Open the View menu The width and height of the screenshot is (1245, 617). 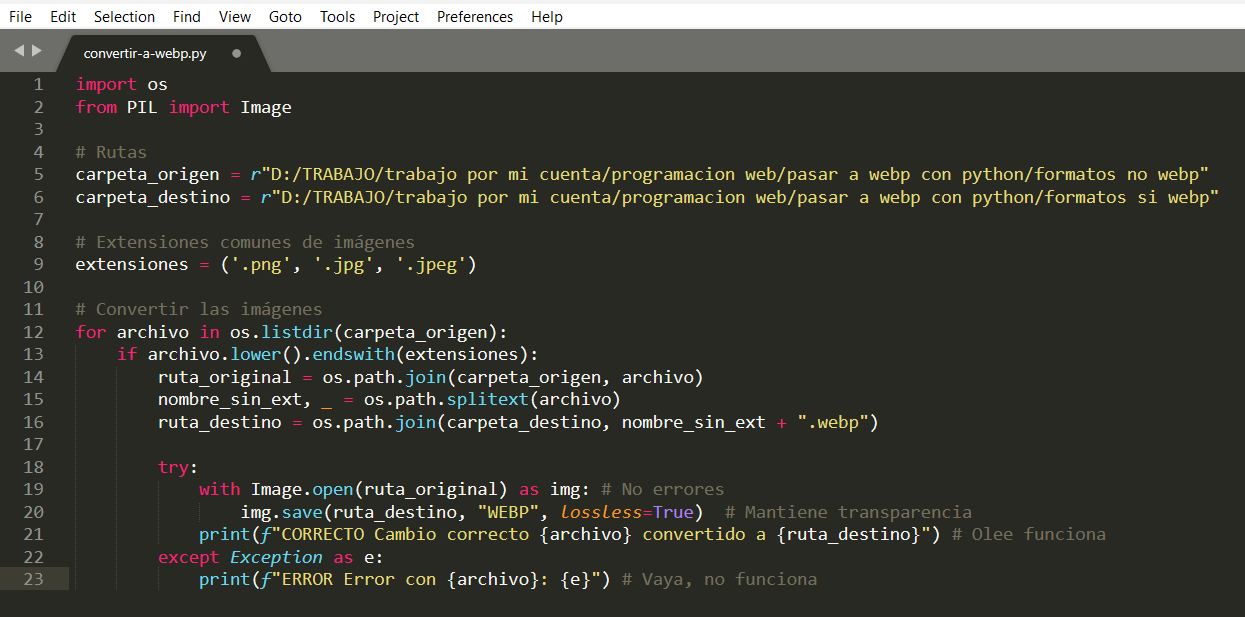(234, 16)
